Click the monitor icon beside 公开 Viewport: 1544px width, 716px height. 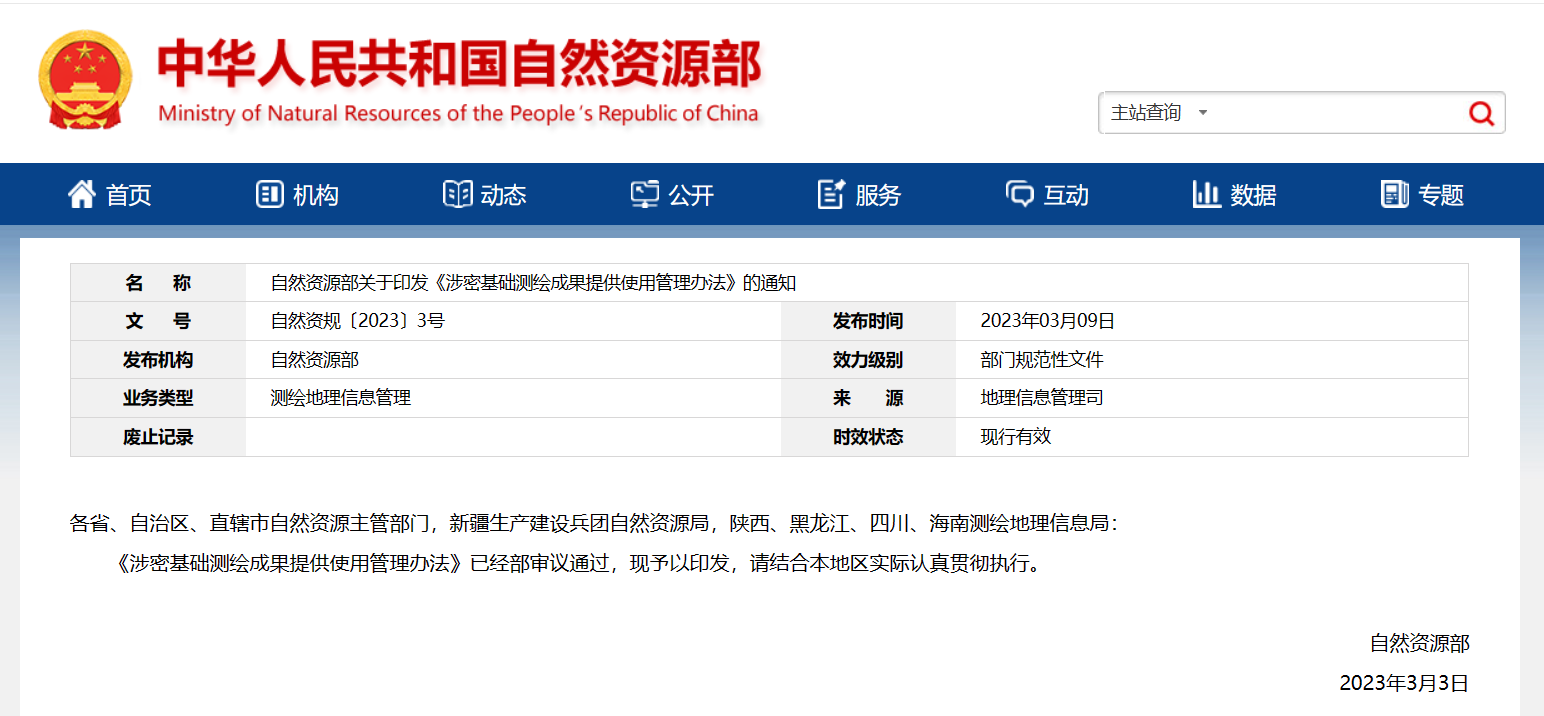coord(645,194)
